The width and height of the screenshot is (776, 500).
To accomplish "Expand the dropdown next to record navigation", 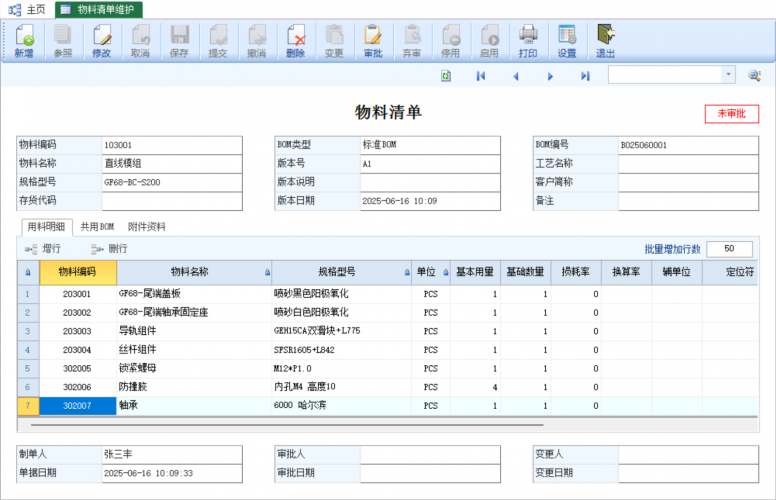I will 728,75.
